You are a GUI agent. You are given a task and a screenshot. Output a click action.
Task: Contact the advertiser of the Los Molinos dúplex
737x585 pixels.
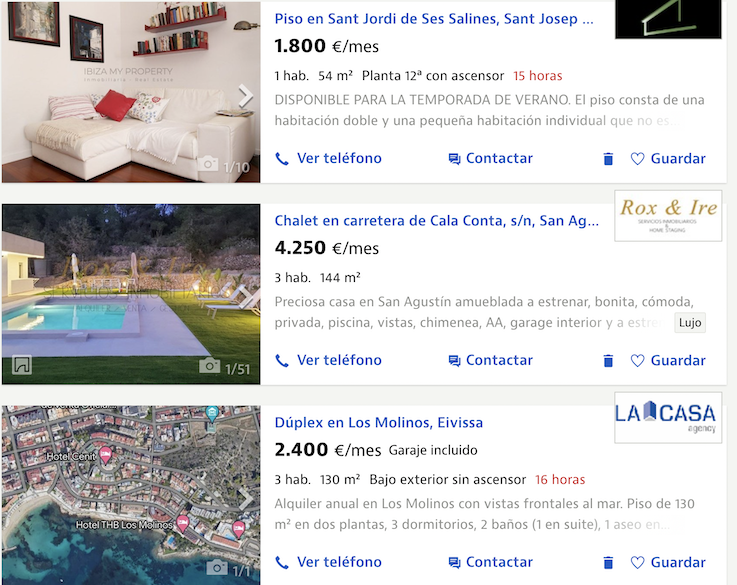[491, 562]
